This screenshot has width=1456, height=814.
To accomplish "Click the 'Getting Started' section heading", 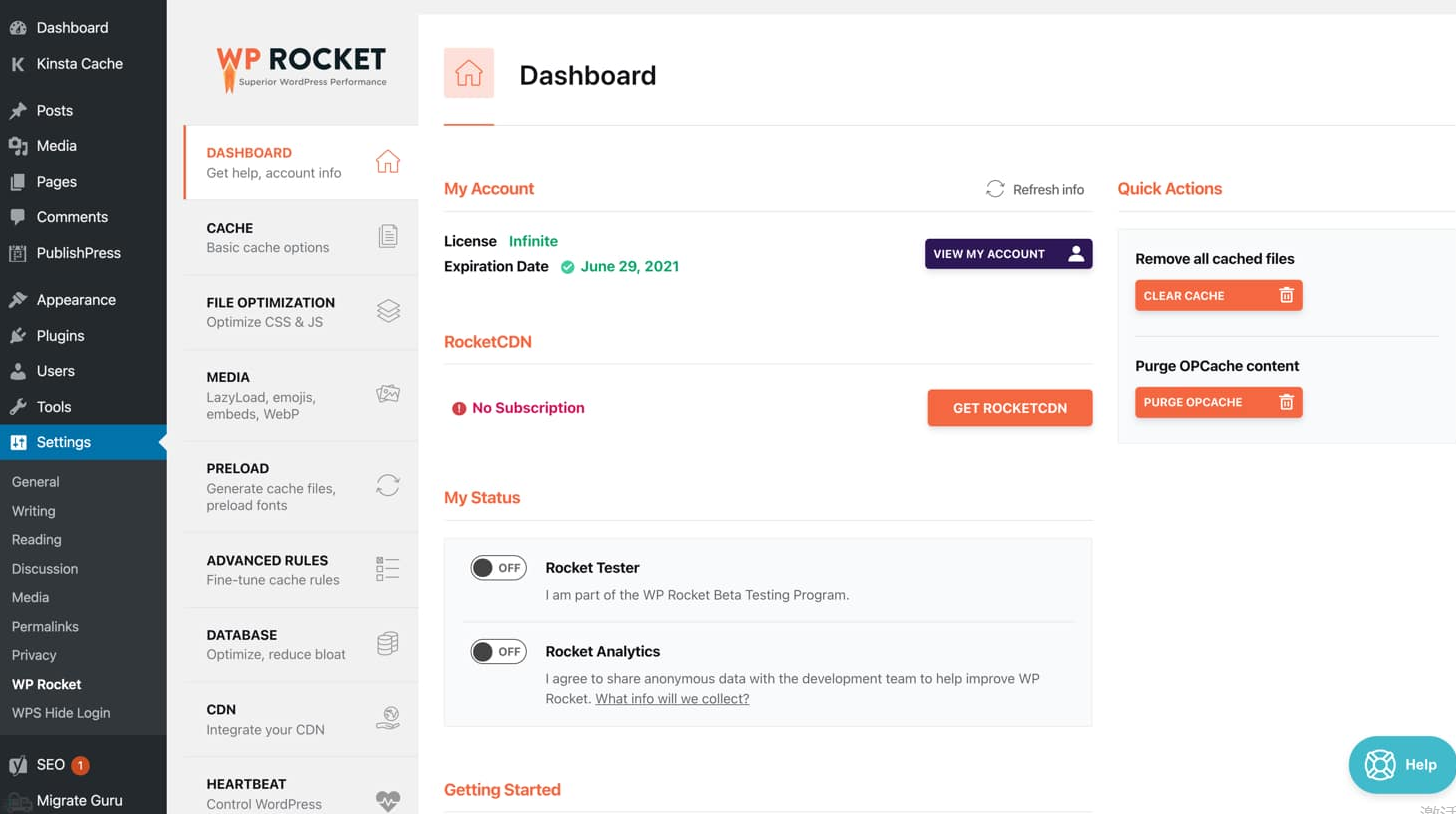I will [x=502, y=790].
